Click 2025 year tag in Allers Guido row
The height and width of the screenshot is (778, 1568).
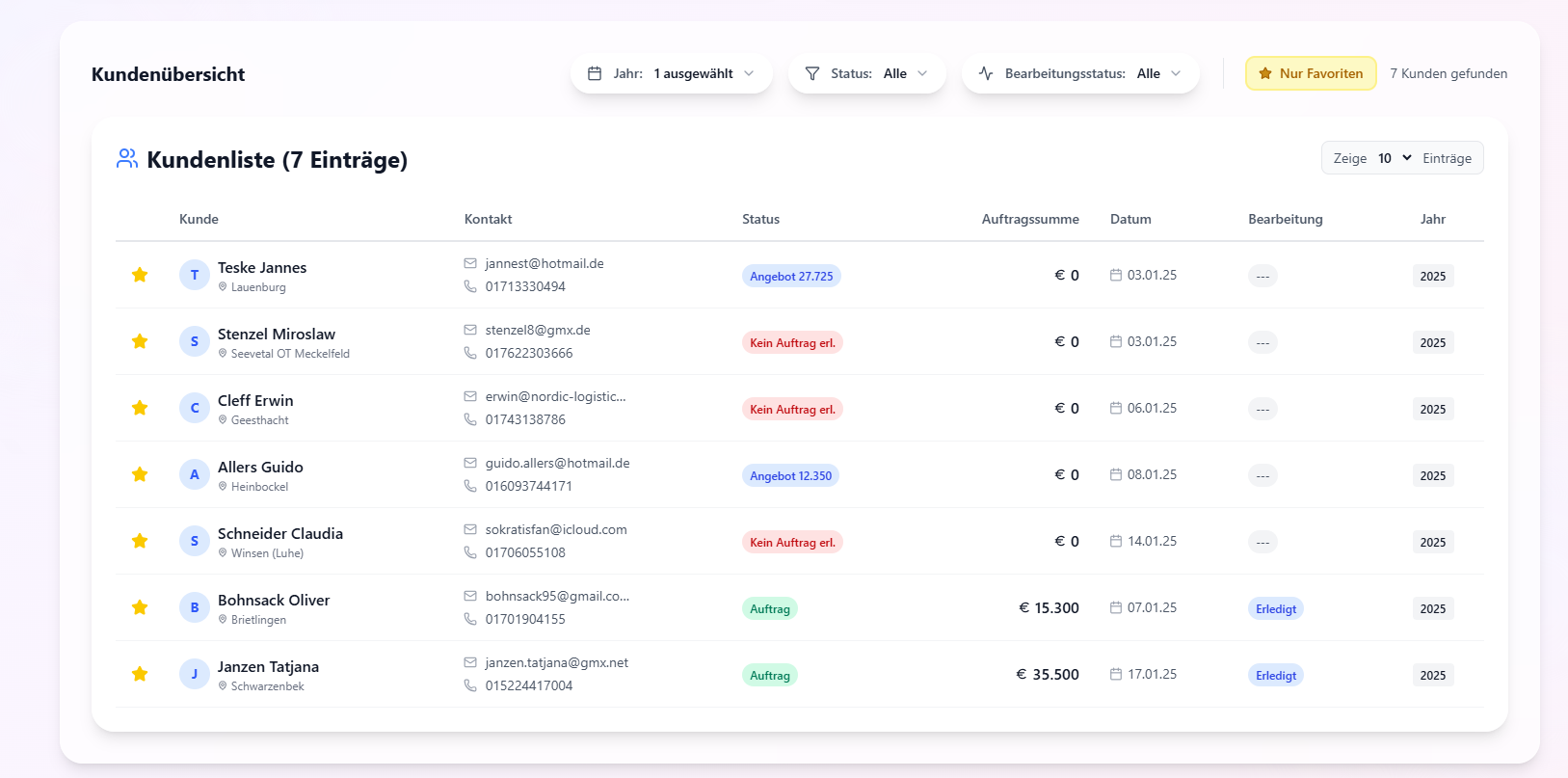pos(1433,475)
